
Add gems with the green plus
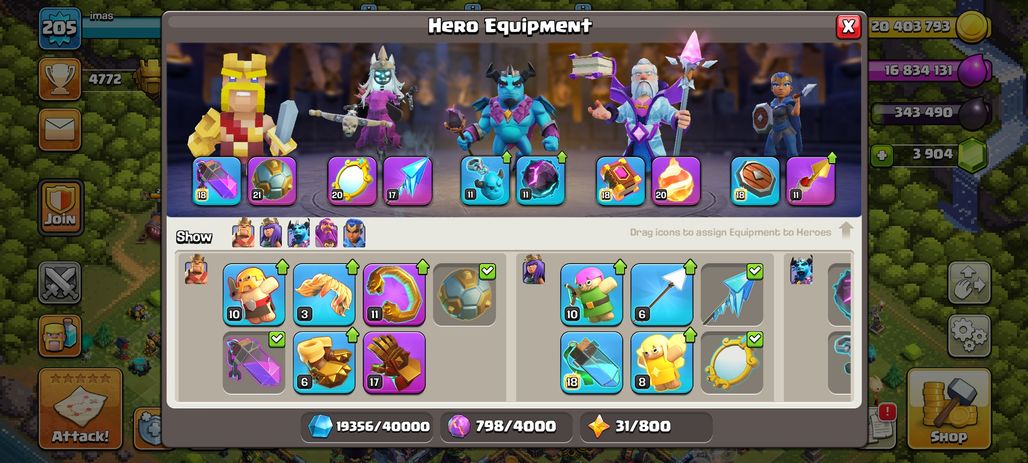881,155
